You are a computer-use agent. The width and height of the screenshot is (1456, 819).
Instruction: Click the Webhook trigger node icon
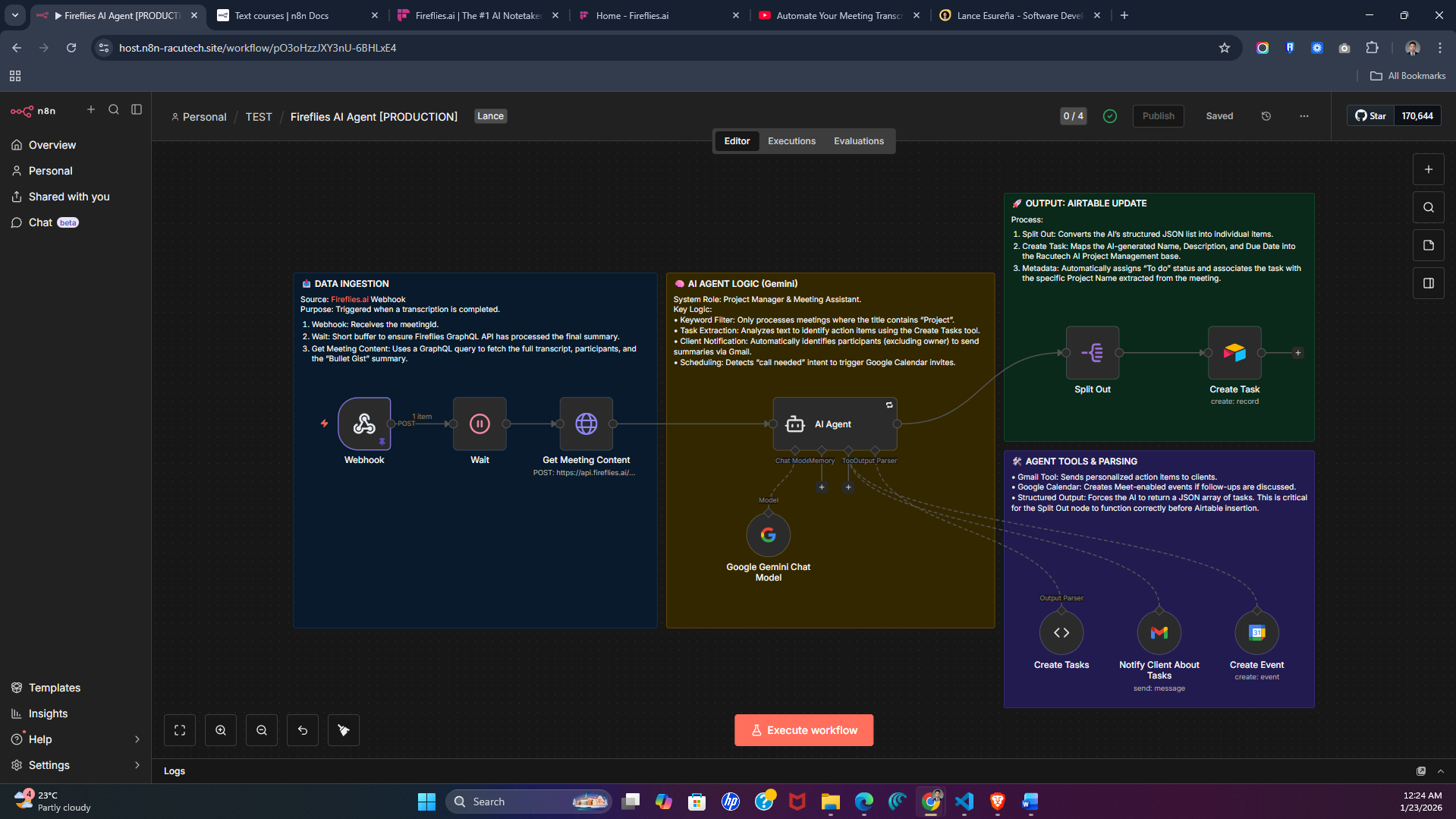(x=364, y=424)
